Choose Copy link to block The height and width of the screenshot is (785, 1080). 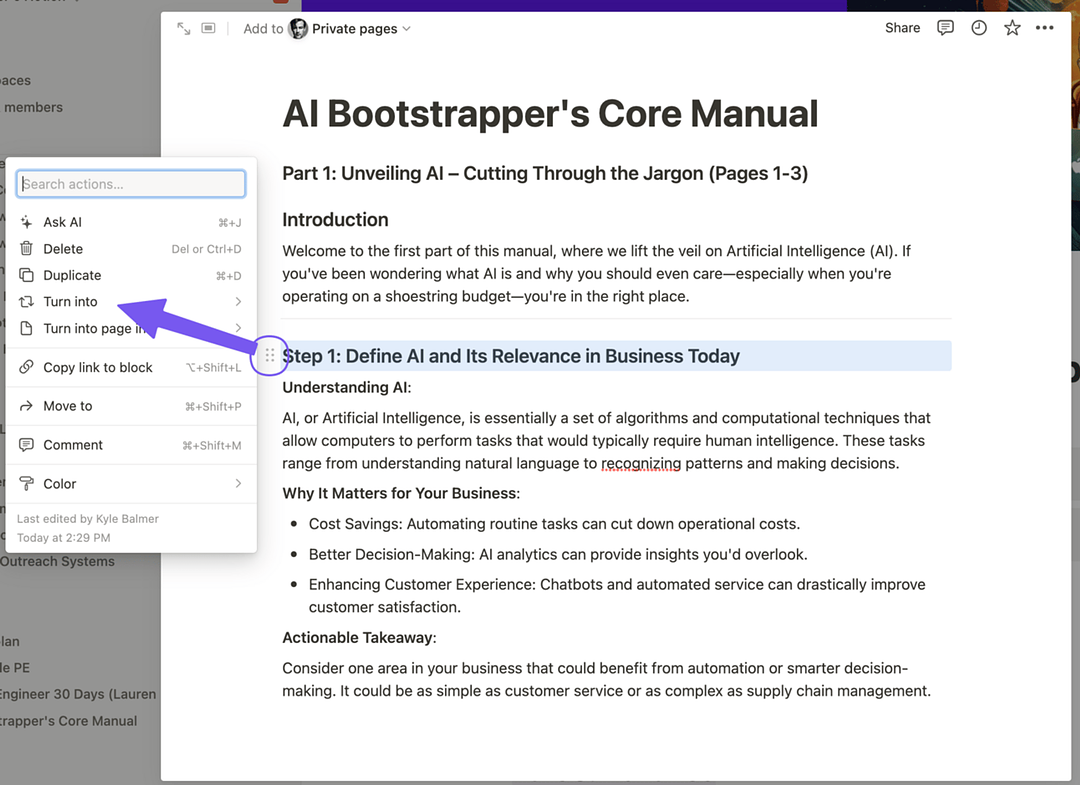(x=97, y=367)
